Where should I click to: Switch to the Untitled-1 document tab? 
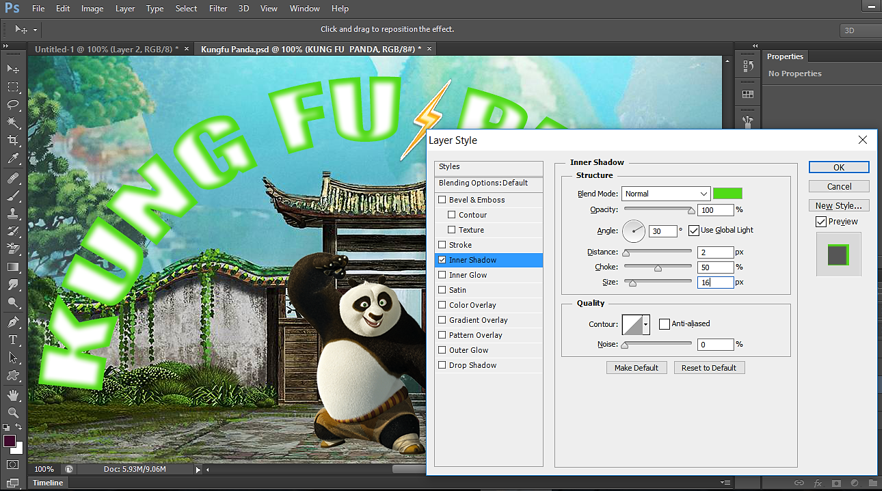click(x=106, y=49)
